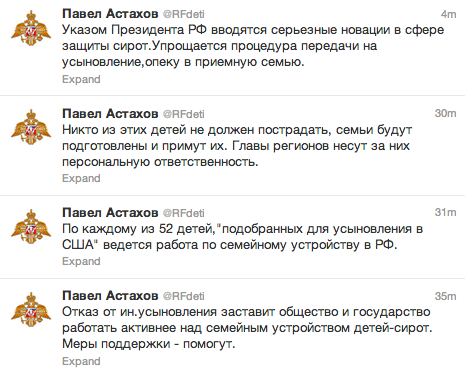Open avatar of the 35m tweet
This screenshot has height=374, width=465.
click(x=31, y=310)
